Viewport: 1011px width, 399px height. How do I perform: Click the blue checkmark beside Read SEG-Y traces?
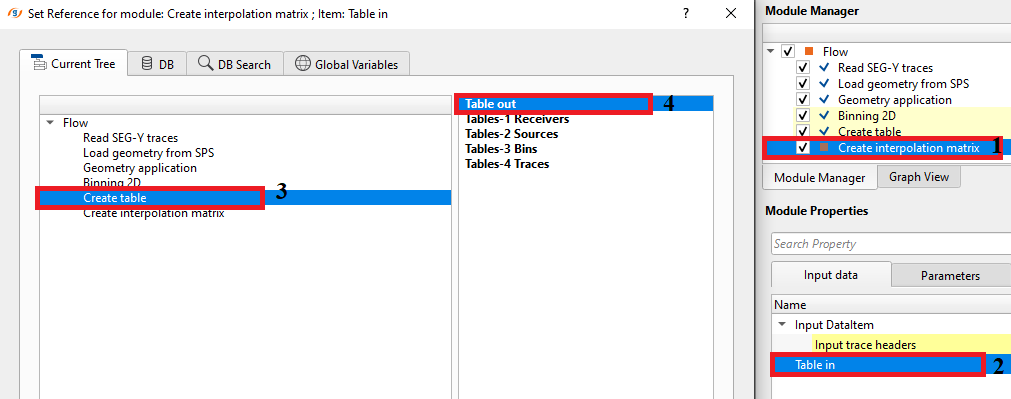824,67
